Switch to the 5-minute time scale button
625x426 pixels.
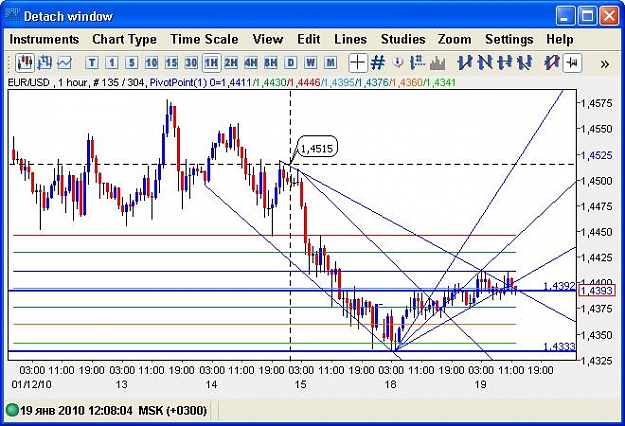tap(132, 63)
